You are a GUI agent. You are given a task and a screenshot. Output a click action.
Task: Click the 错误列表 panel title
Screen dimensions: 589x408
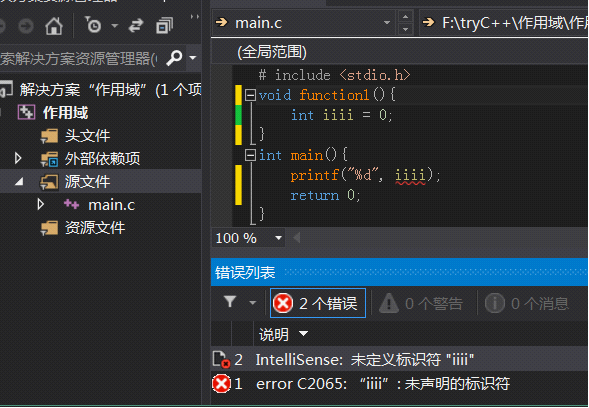pos(245,273)
